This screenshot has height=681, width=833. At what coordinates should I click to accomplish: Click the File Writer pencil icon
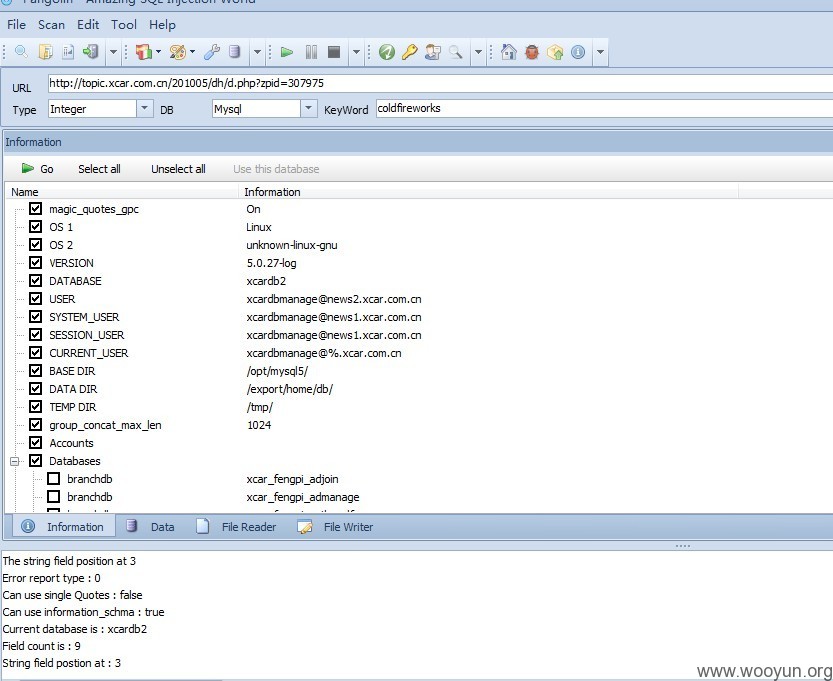pos(305,526)
